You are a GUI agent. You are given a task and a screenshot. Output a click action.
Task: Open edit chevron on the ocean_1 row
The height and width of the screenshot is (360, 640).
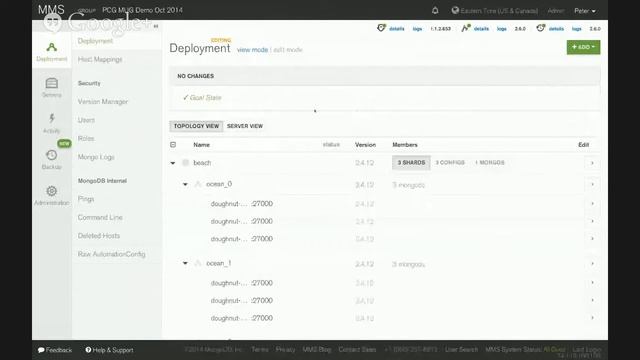[592, 264]
